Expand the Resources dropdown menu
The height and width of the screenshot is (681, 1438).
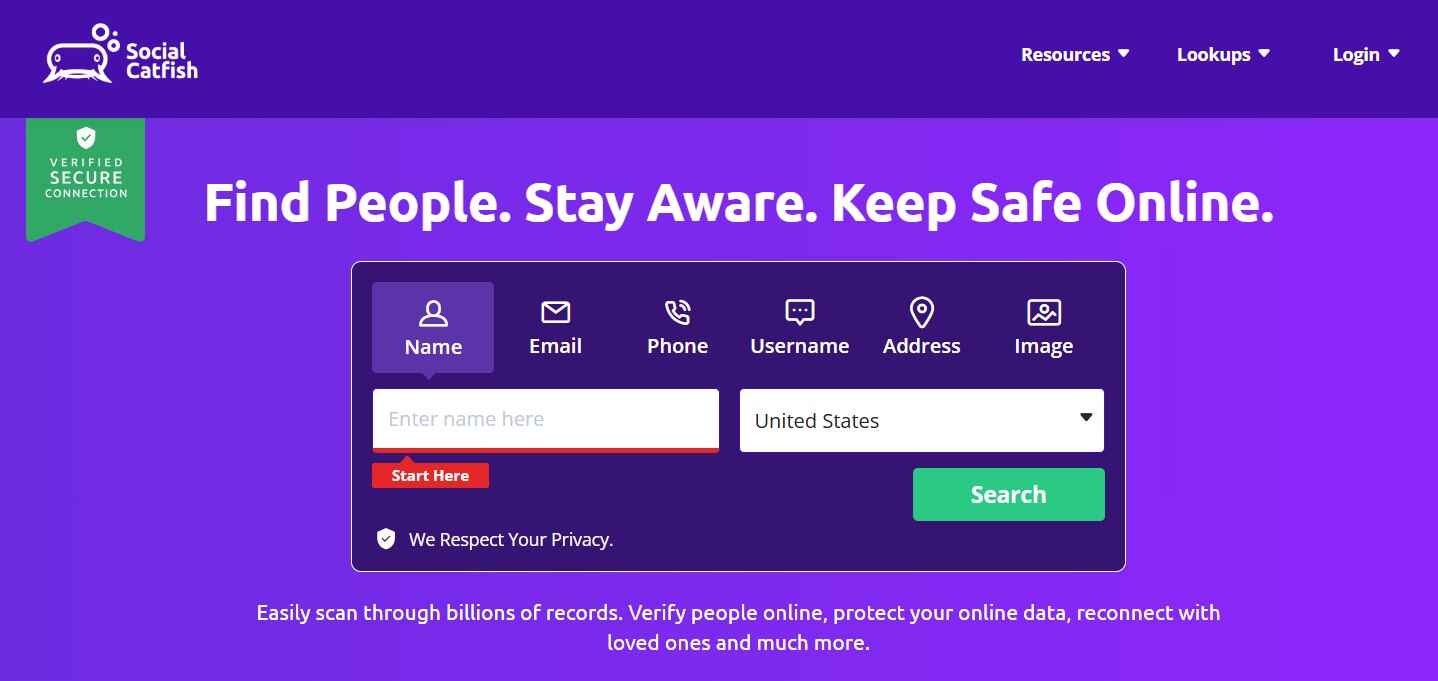(x=1075, y=55)
